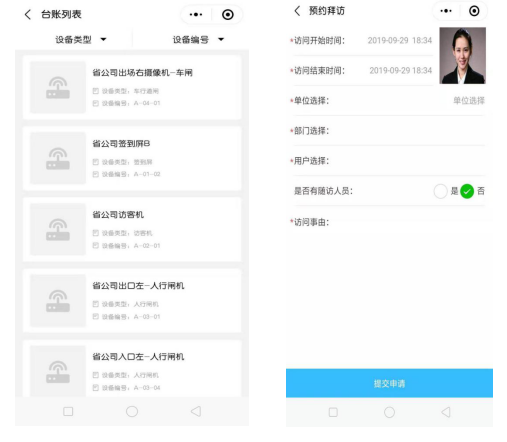
Task: Open the 部门选择 field
Action: pyautogui.click(x=389, y=131)
